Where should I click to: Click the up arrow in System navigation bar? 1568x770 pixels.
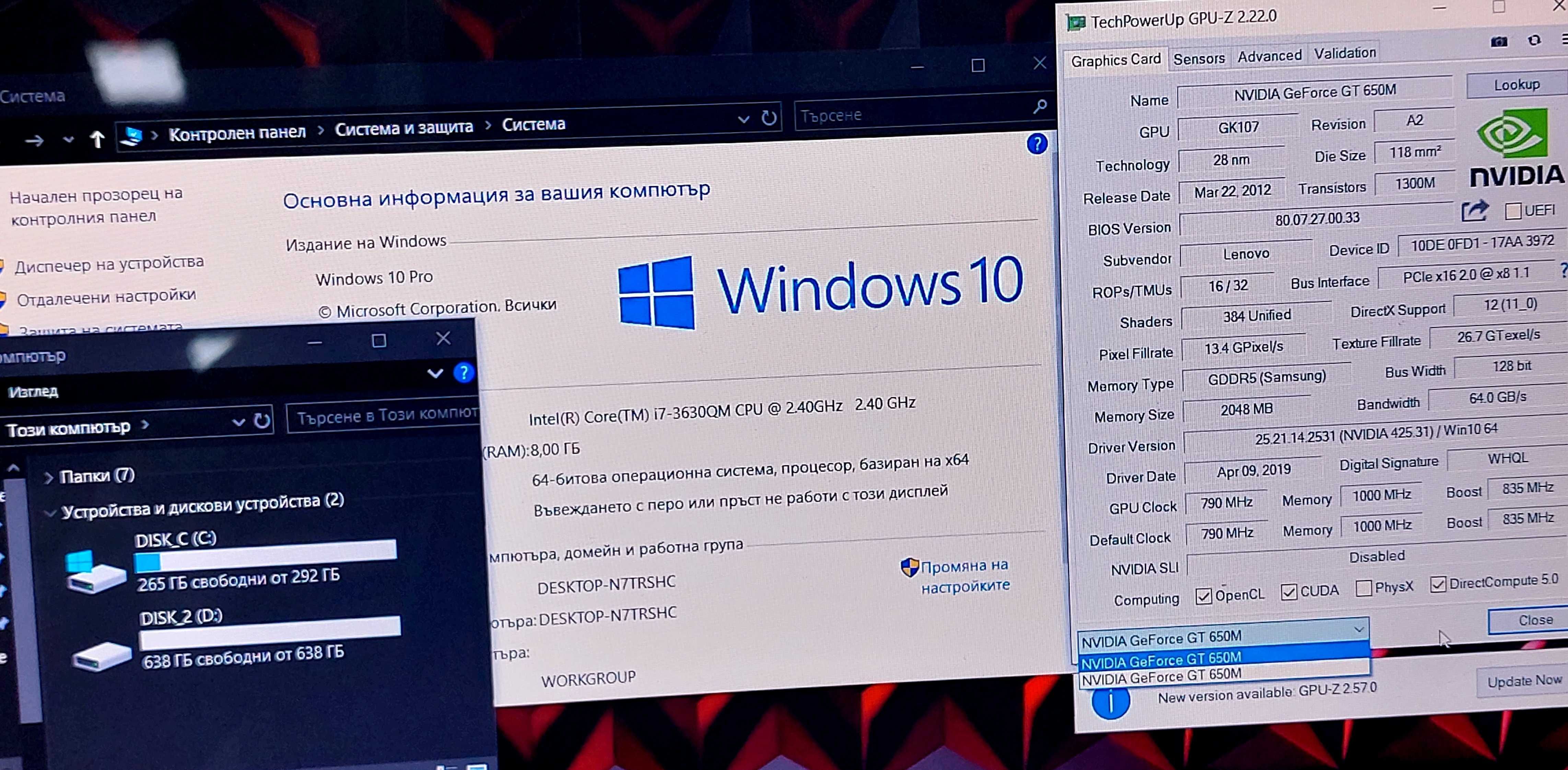pyautogui.click(x=97, y=139)
